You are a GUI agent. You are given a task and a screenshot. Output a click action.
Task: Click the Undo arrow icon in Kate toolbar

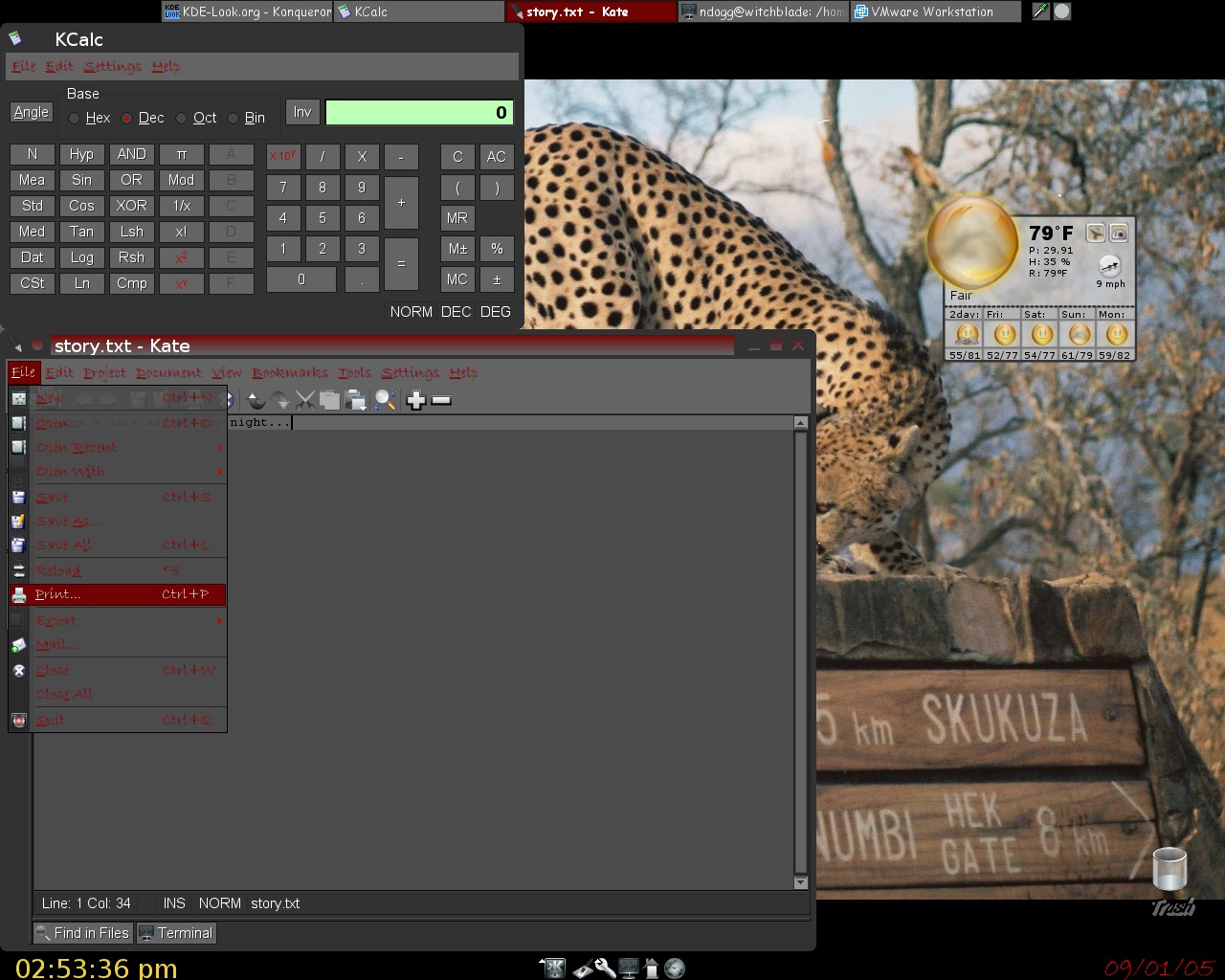pos(256,400)
